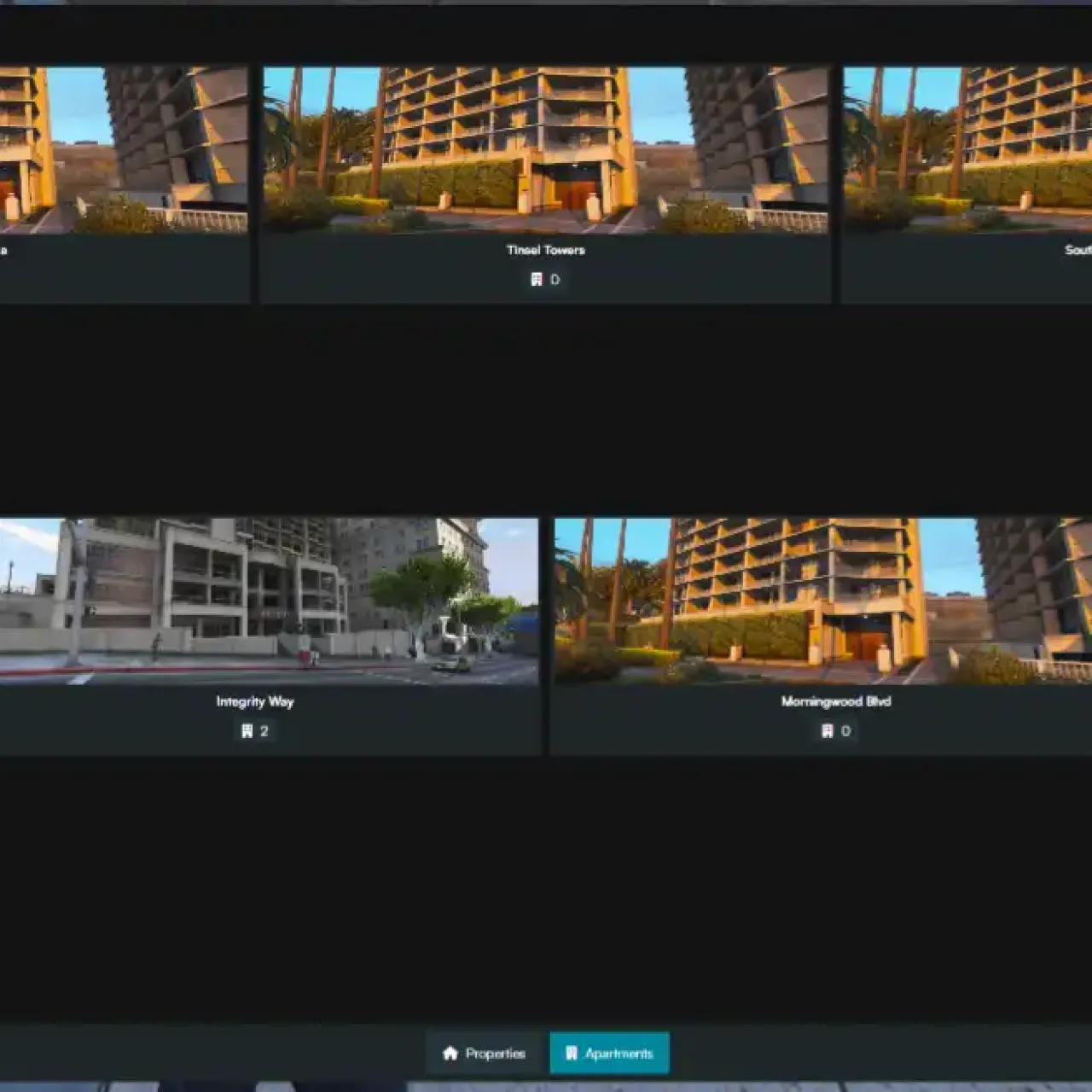The height and width of the screenshot is (1092, 1092).
Task: Open the Integrity Way apartment photo
Action: pyautogui.click(x=269, y=601)
